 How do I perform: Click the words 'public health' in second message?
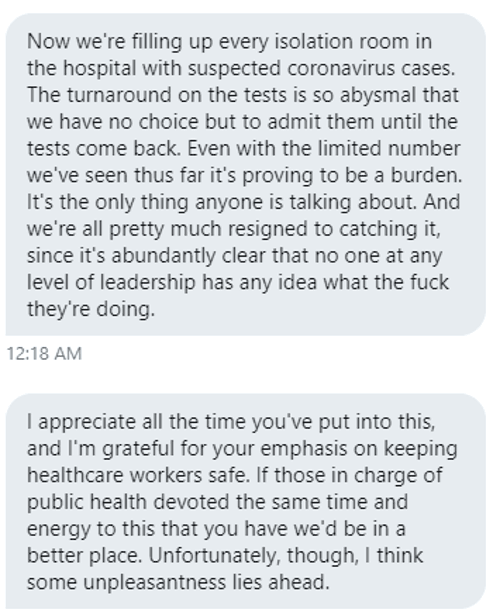(86, 502)
